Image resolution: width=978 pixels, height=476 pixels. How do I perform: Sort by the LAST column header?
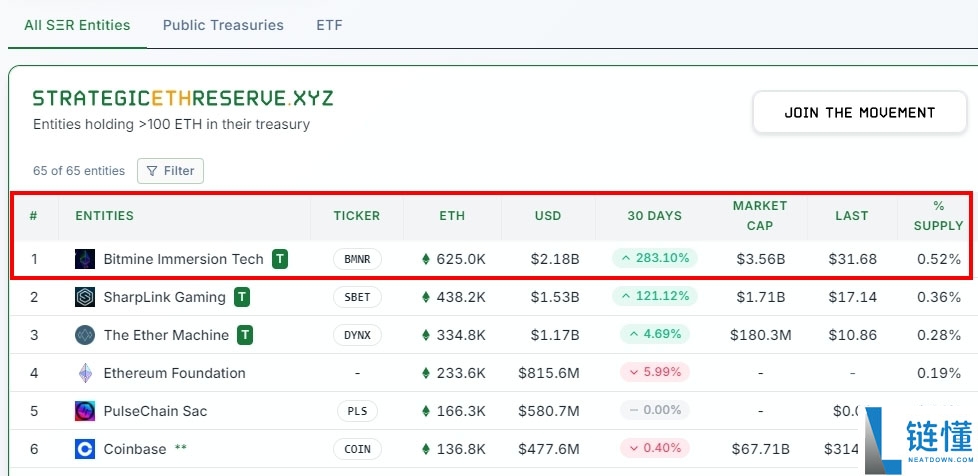852,216
